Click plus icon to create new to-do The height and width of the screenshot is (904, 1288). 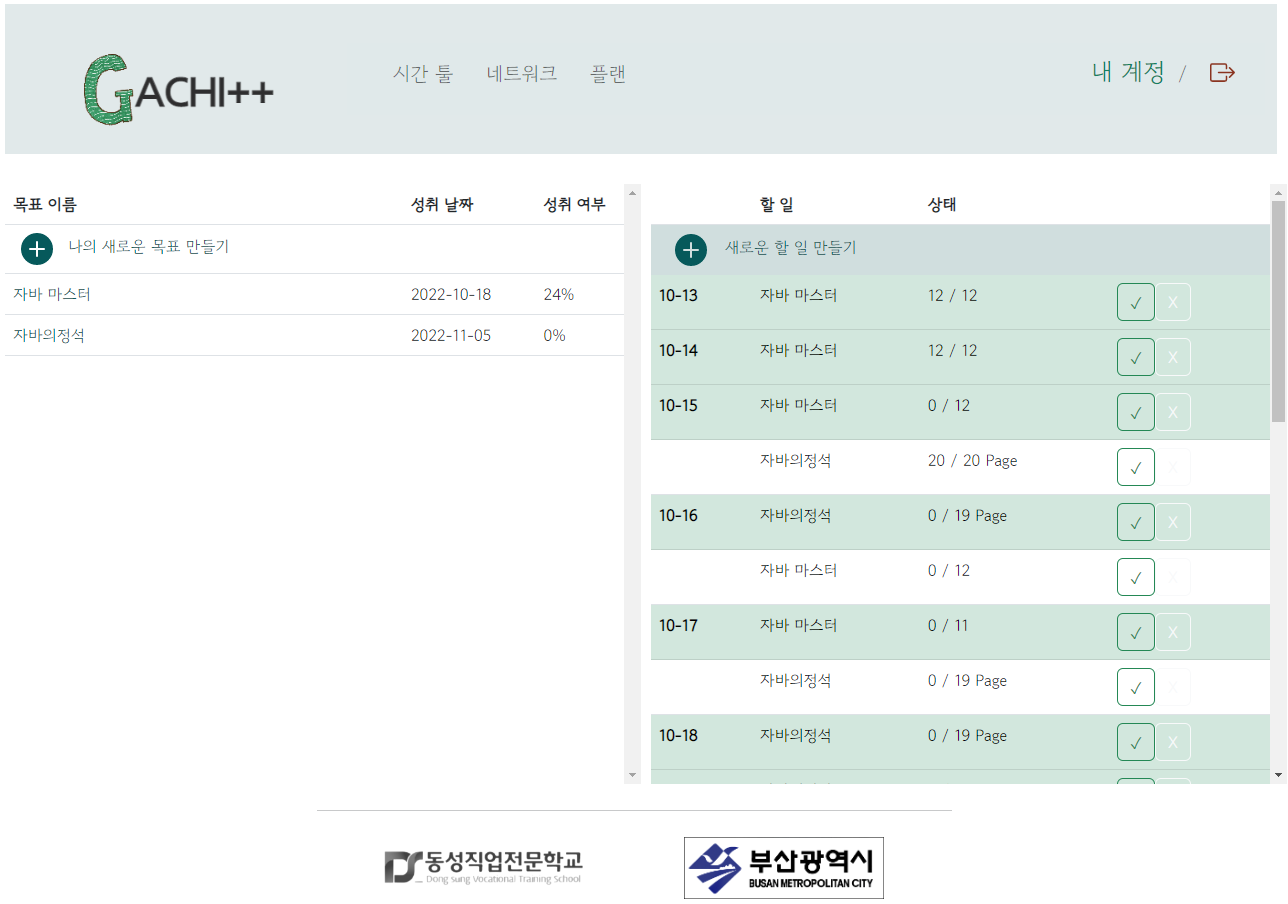click(691, 249)
